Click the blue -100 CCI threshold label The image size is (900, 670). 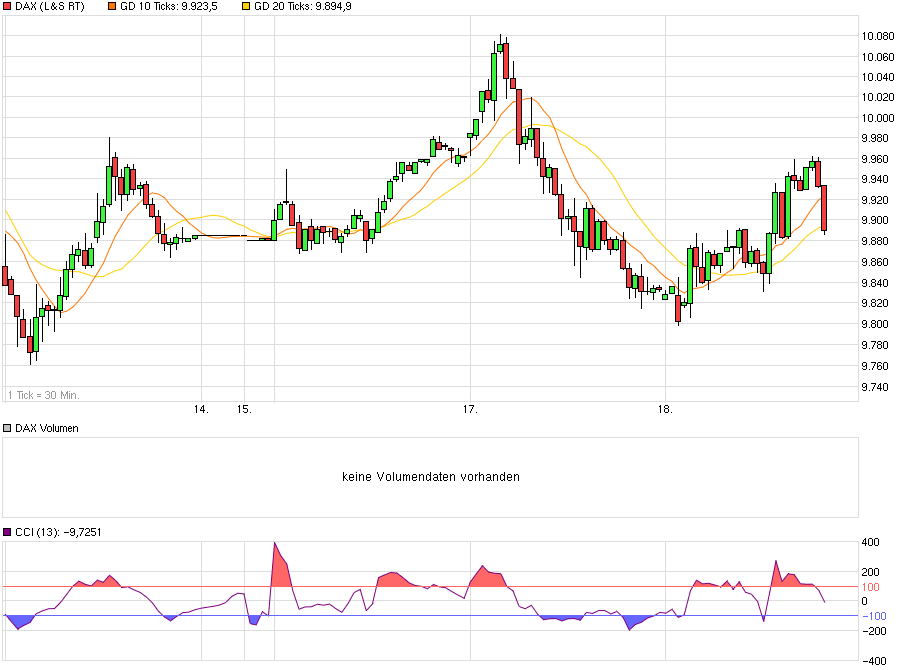click(874, 616)
